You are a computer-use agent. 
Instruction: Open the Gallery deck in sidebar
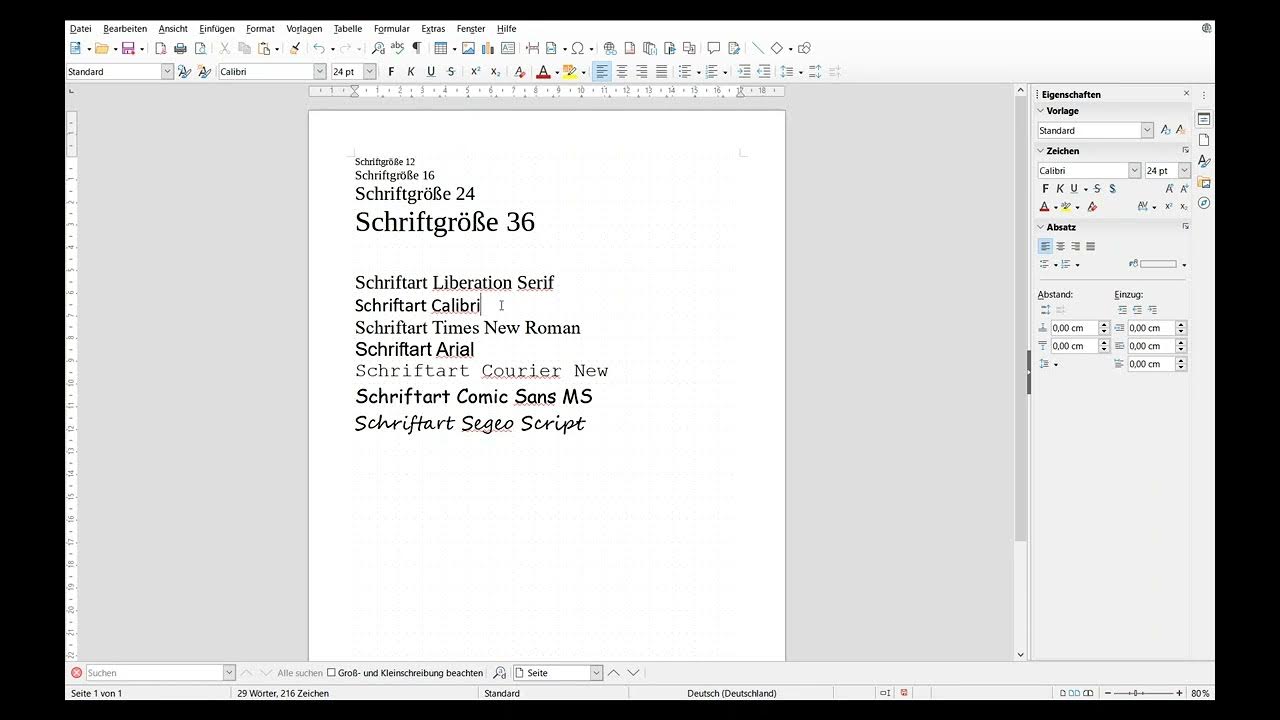coord(1204,182)
